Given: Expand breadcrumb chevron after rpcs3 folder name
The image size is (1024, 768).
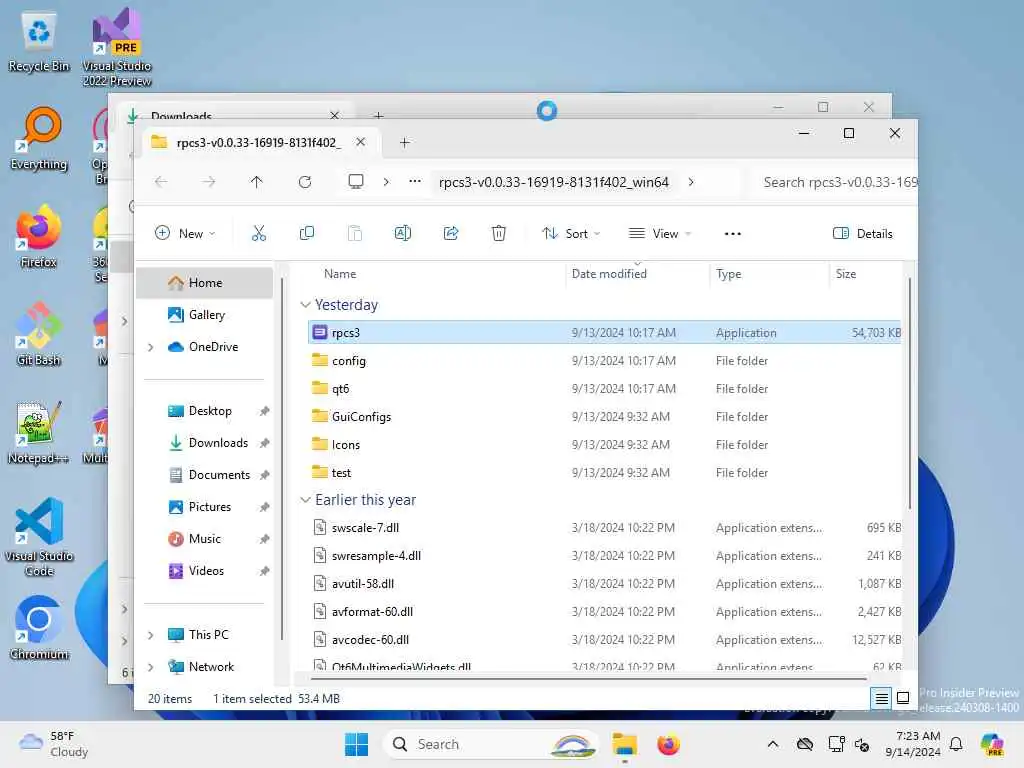Looking at the screenshot, I should coord(691,182).
